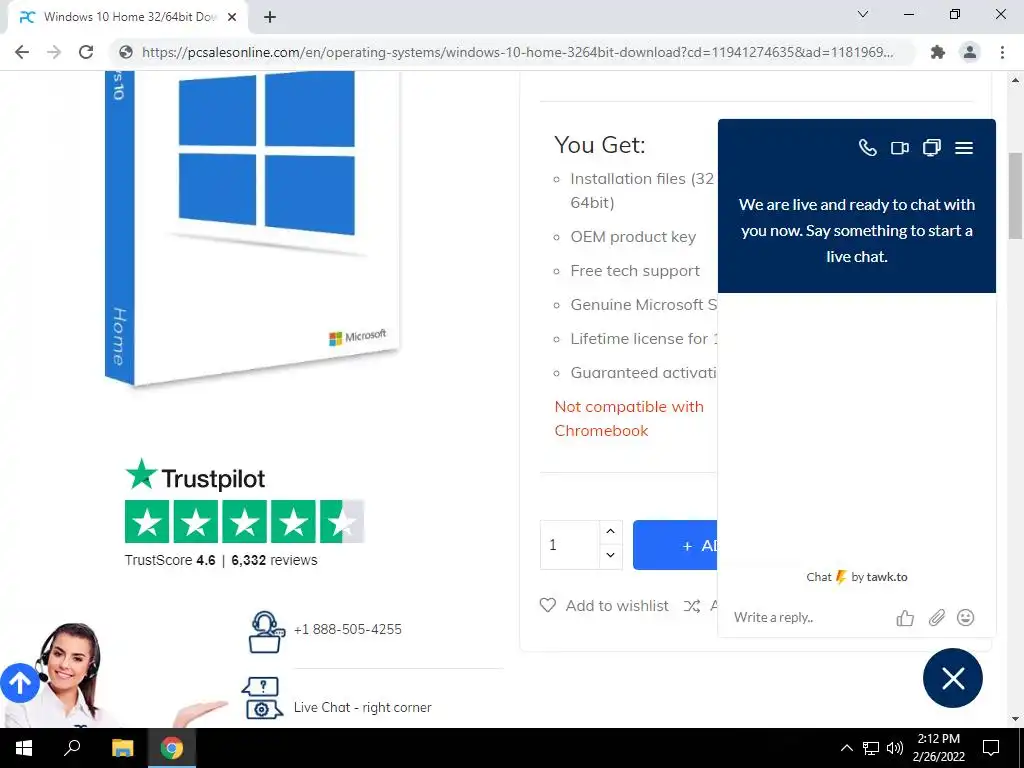Click the phone number +1 888-505-4255

click(347, 630)
